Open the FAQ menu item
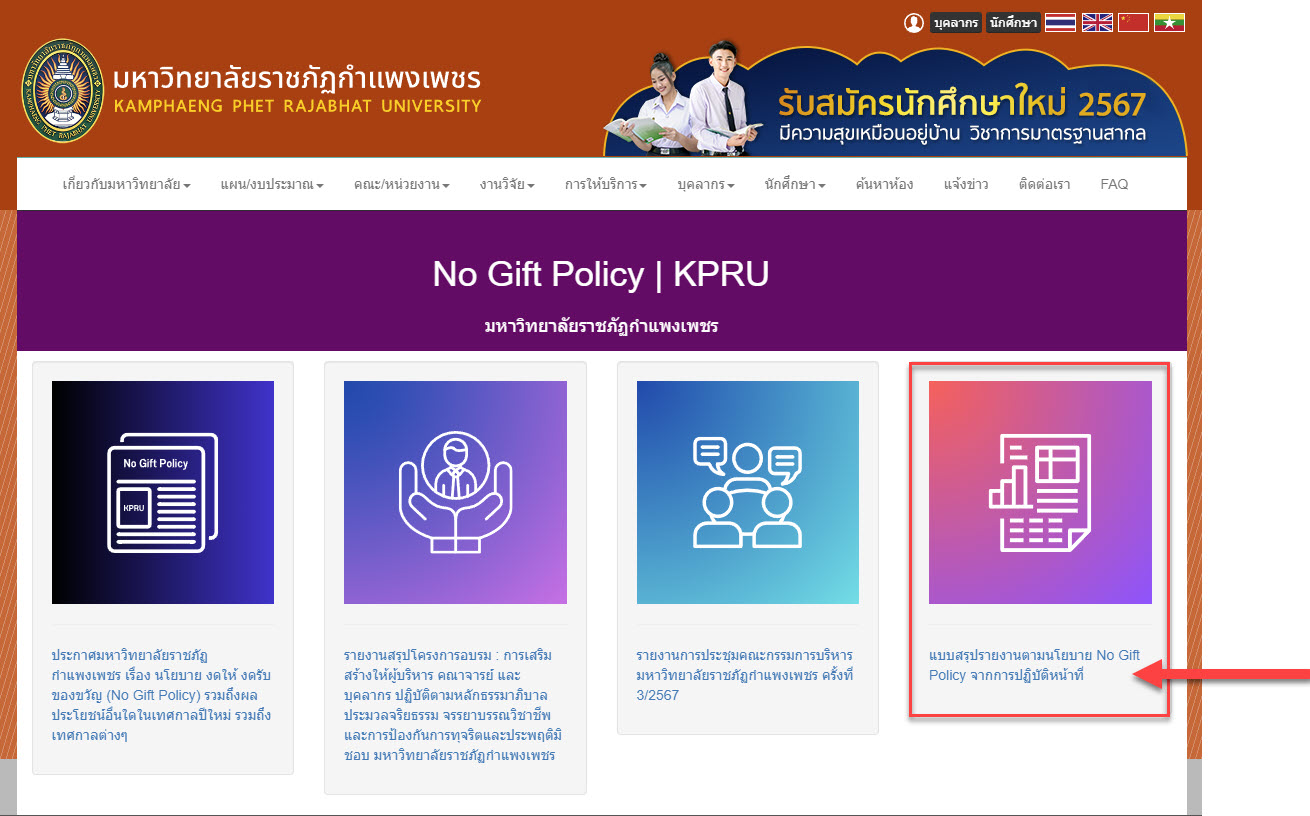 1114,185
